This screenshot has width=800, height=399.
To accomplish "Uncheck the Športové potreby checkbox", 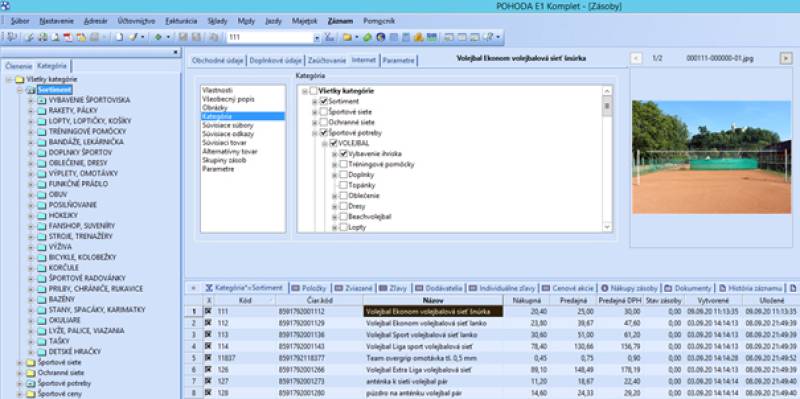I will click(323, 133).
